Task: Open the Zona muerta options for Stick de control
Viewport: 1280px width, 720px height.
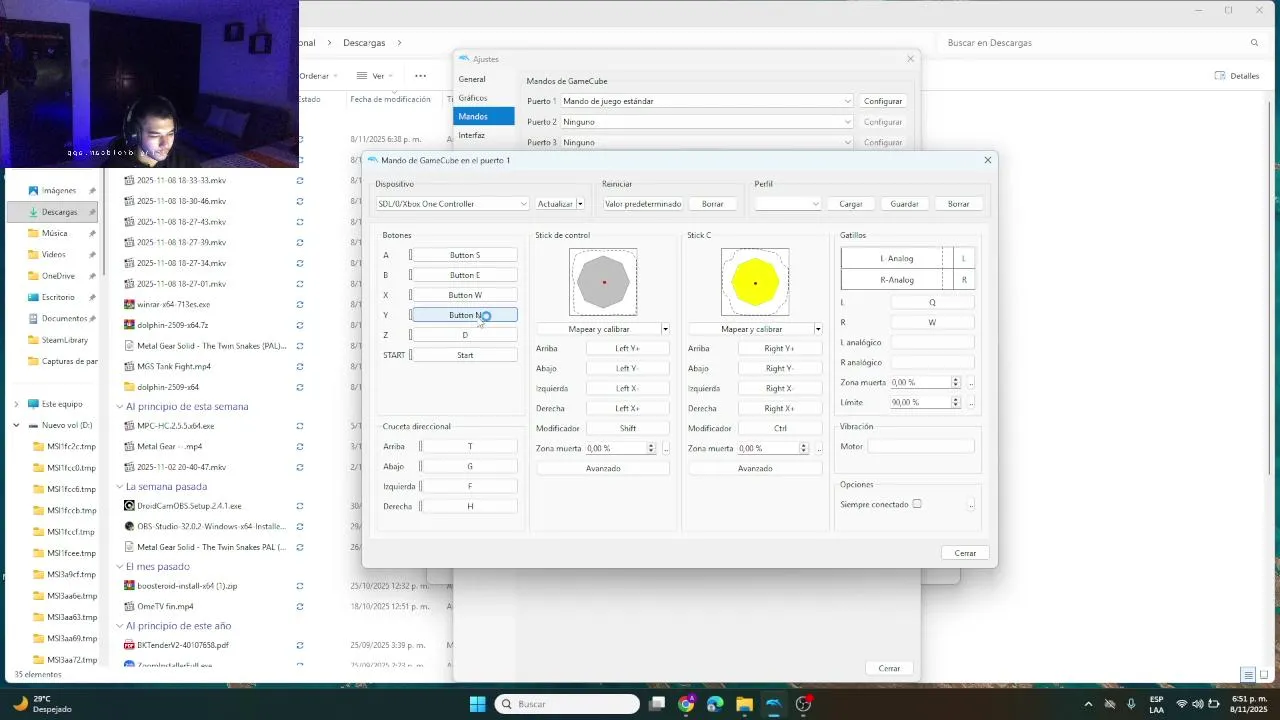Action: [666, 449]
